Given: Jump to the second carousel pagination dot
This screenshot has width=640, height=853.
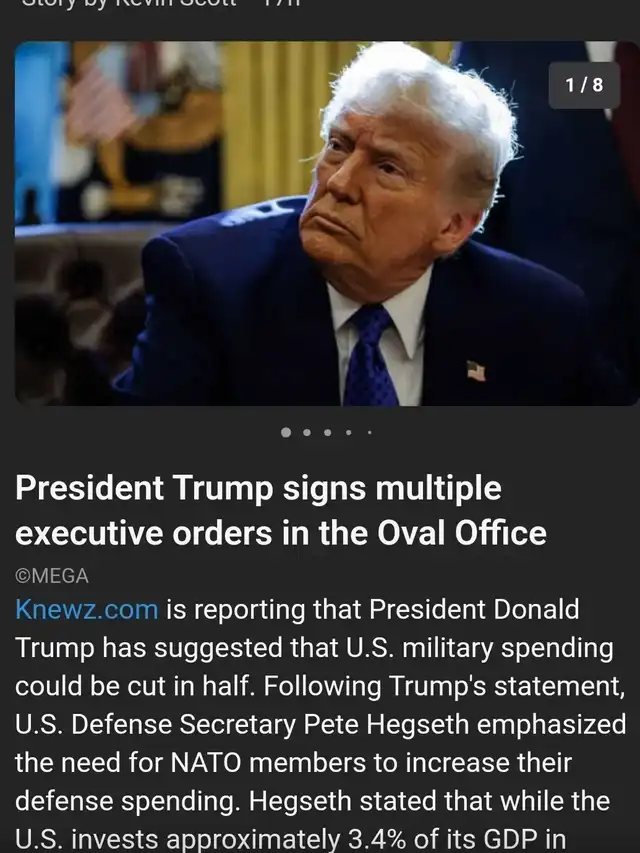Looking at the screenshot, I should [307, 432].
